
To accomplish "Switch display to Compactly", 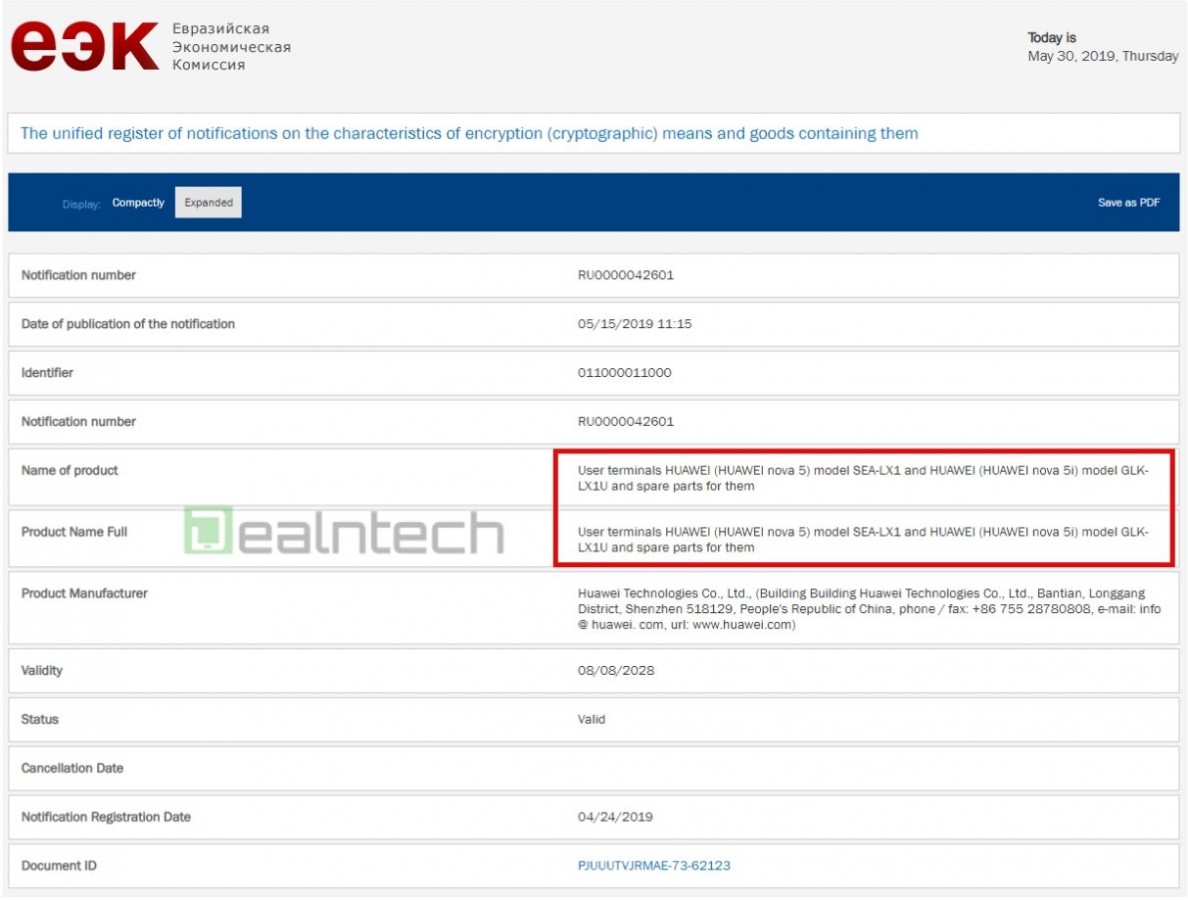I will click(138, 203).
